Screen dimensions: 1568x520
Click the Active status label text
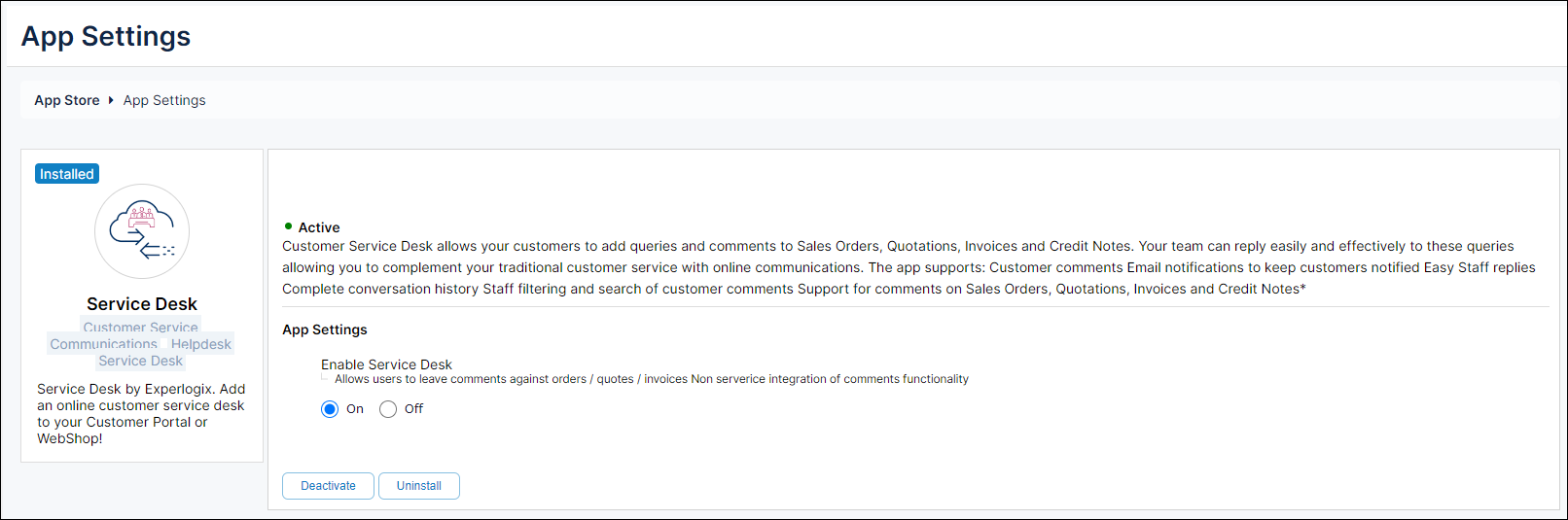(319, 227)
